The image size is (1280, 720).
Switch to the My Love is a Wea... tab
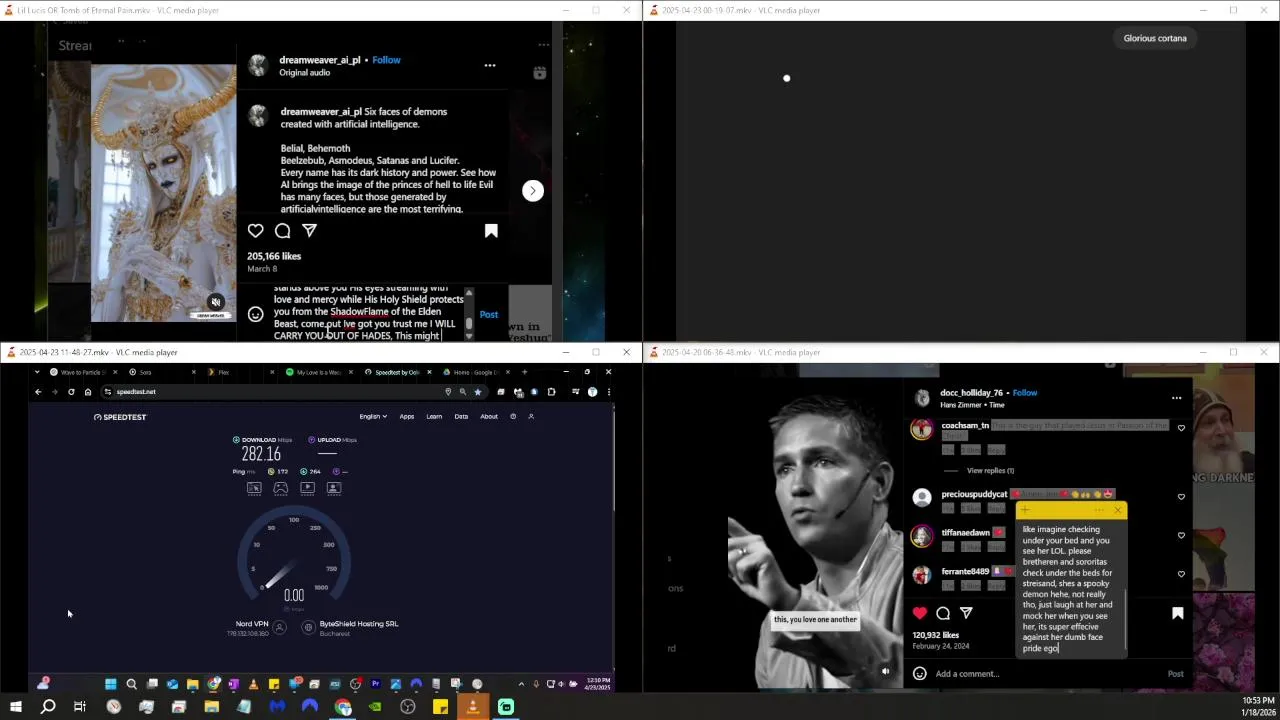point(318,372)
